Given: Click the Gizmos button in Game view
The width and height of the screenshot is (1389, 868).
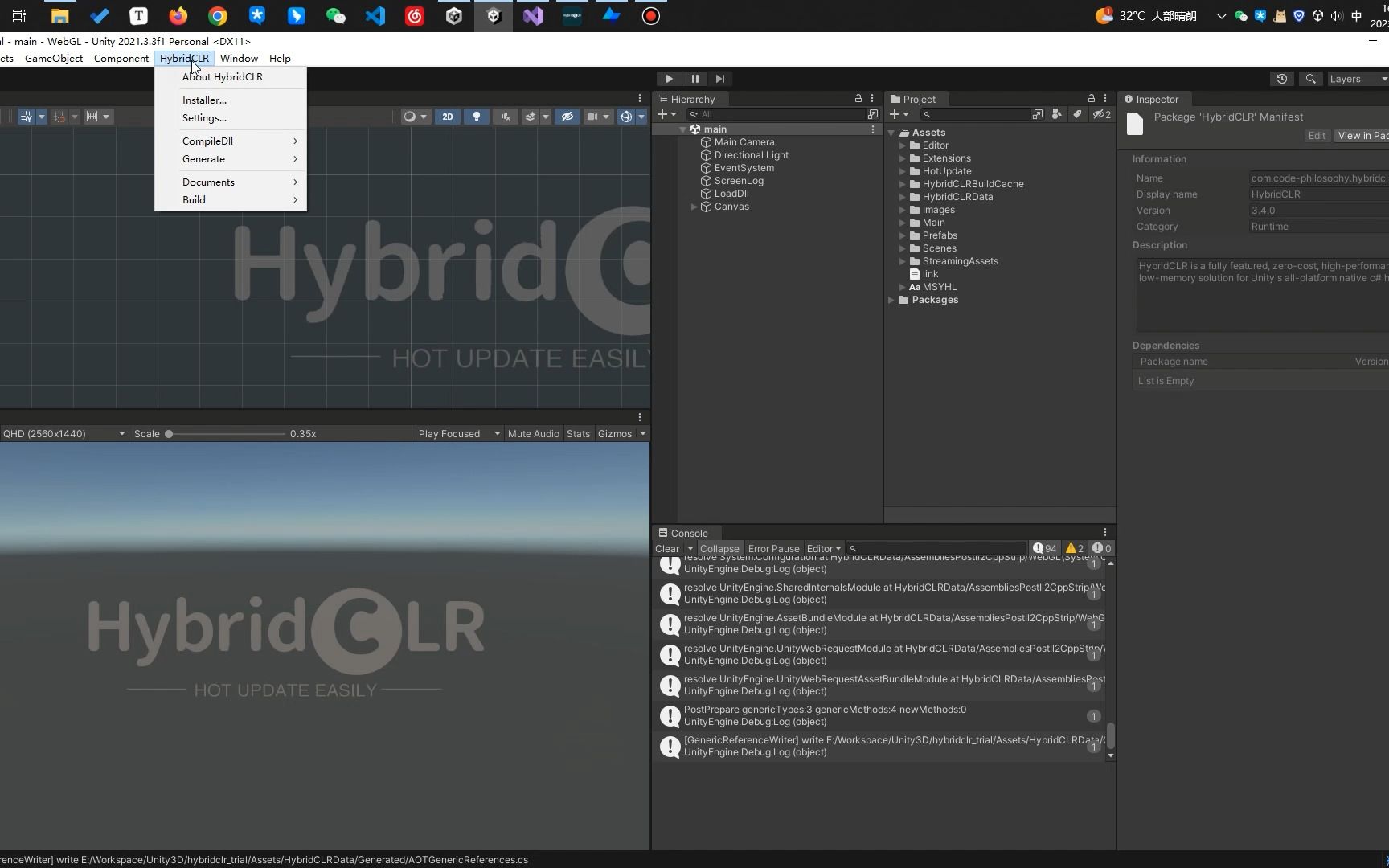Looking at the screenshot, I should pos(615,434).
